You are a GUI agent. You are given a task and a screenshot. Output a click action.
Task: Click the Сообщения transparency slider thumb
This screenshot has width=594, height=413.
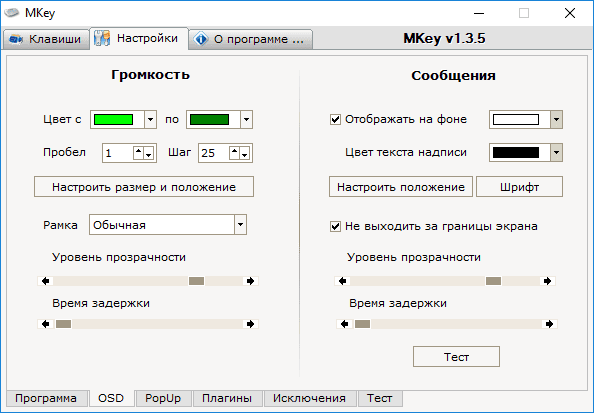(x=494, y=281)
